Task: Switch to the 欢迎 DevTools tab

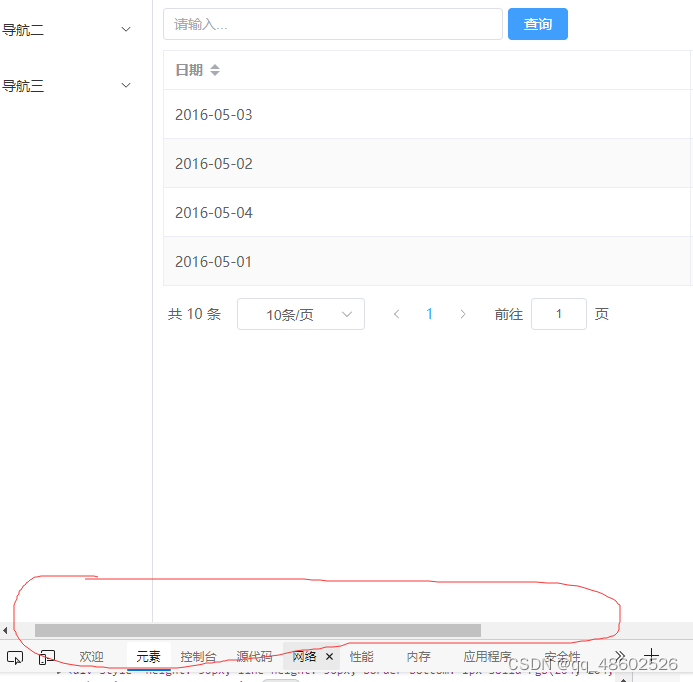Action: (91, 657)
